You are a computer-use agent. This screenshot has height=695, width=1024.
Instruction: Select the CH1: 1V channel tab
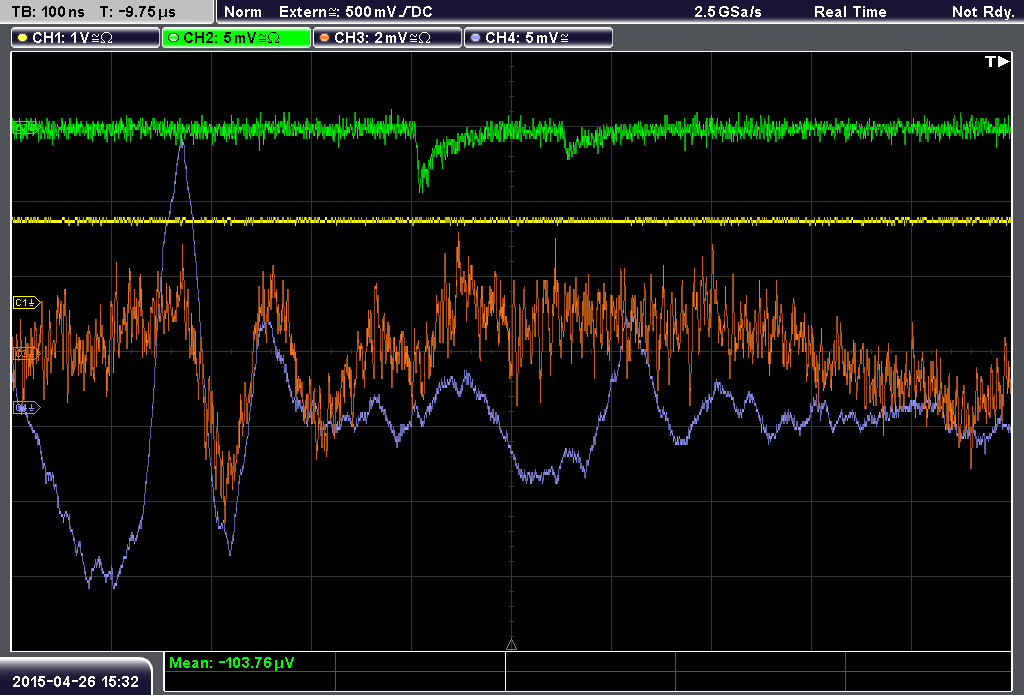pos(86,38)
